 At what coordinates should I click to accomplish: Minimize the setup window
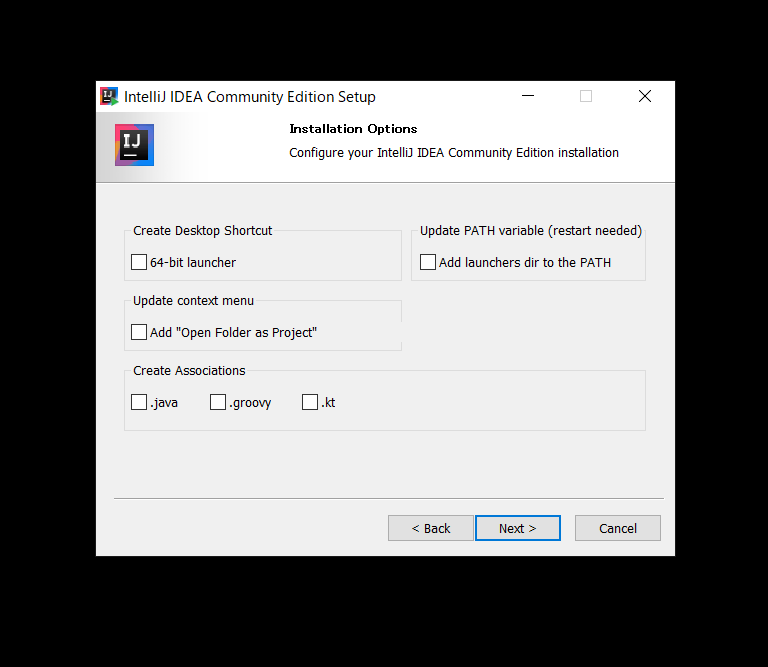[x=528, y=96]
